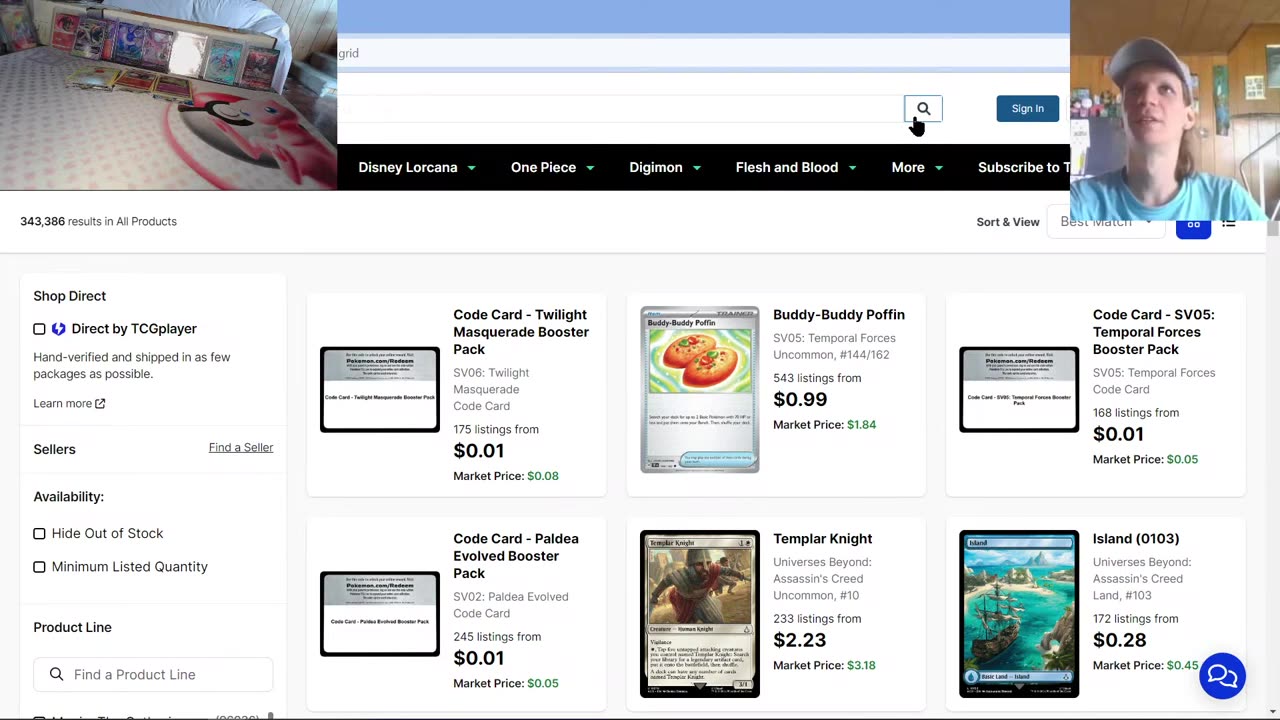Open the live chat bubble icon
This screenshot has height=720, width=1280.
pyautogui.click(x=1222, y=676)
